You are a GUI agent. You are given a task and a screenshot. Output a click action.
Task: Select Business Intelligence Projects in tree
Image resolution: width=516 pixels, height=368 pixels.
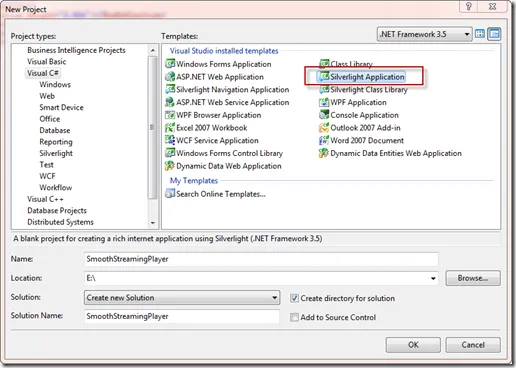click(76, 50)
